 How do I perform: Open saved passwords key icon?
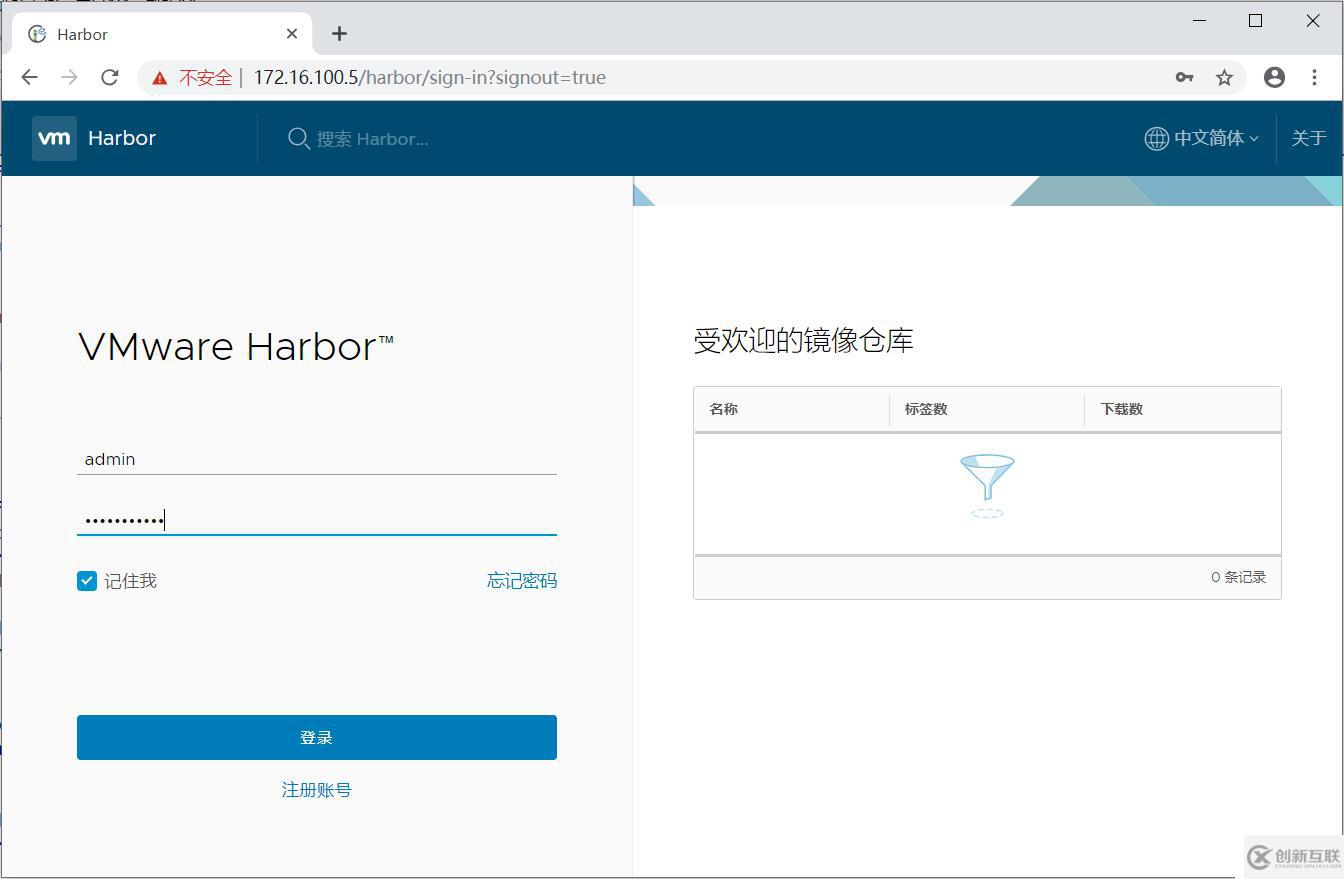pyautogui.click(x=1184, y=77)
